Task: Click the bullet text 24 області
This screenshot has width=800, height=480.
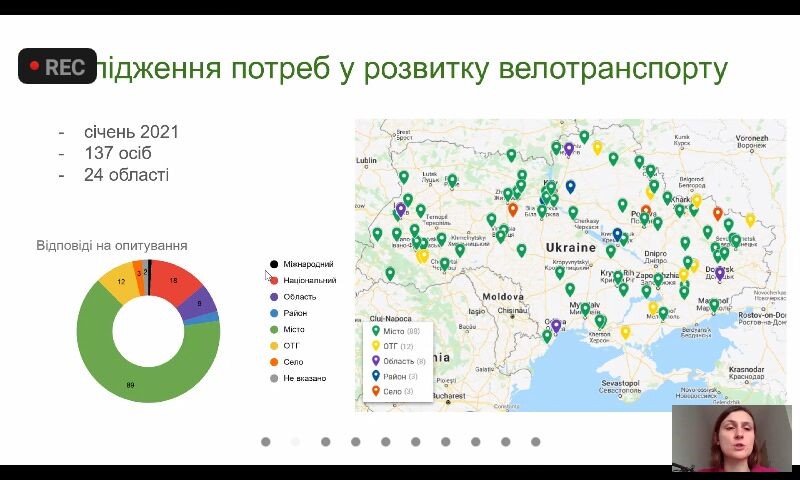Action: pos(127,175)
